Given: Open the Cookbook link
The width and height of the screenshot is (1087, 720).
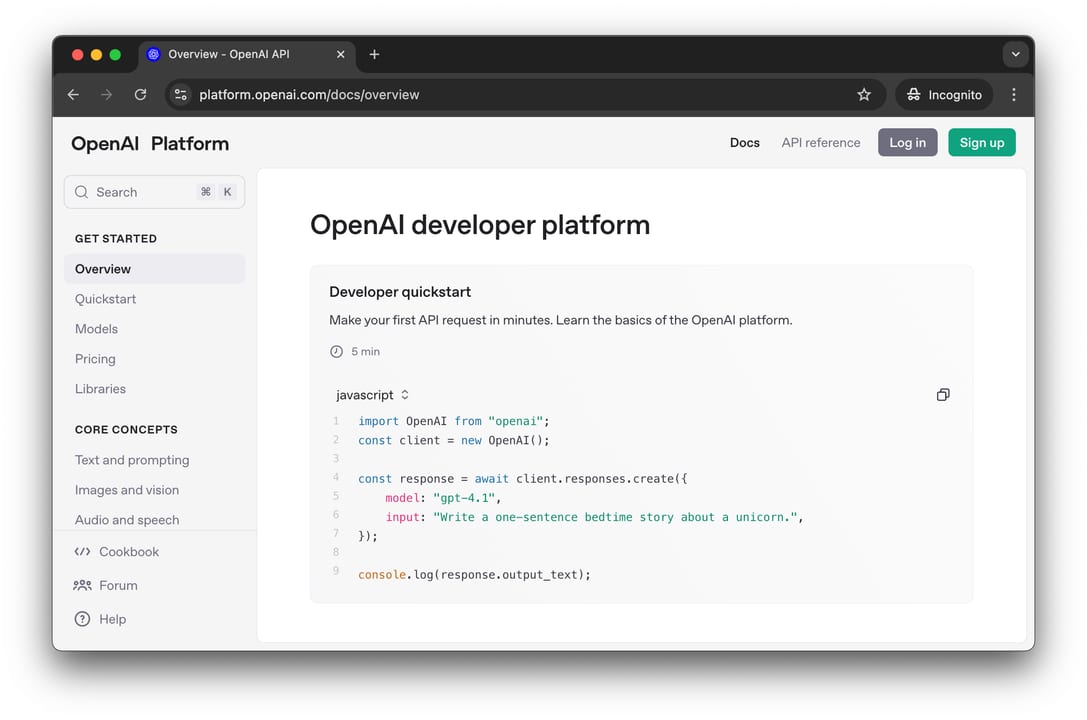Looking at the screenshot, I should (129, 552).
